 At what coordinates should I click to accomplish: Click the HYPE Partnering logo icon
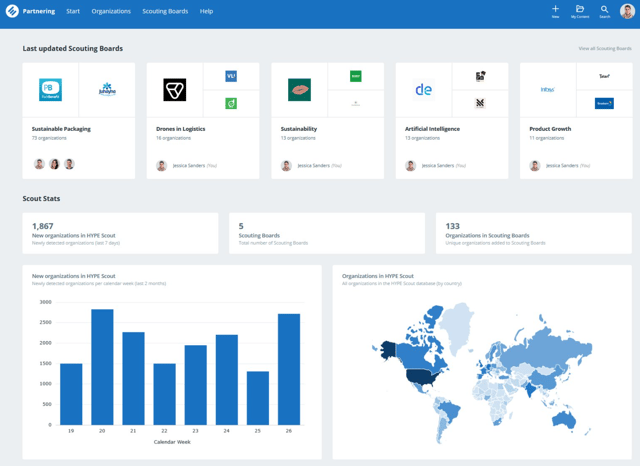pos(12,11)
